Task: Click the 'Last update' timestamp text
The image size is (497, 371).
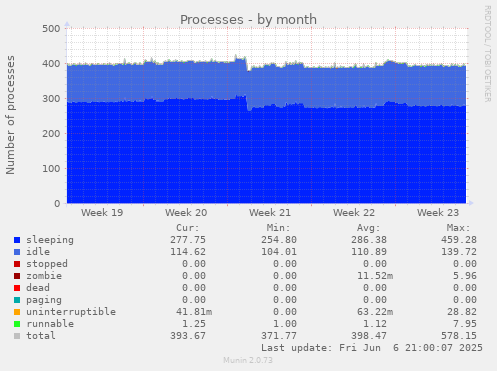Action: pos(372,348)
